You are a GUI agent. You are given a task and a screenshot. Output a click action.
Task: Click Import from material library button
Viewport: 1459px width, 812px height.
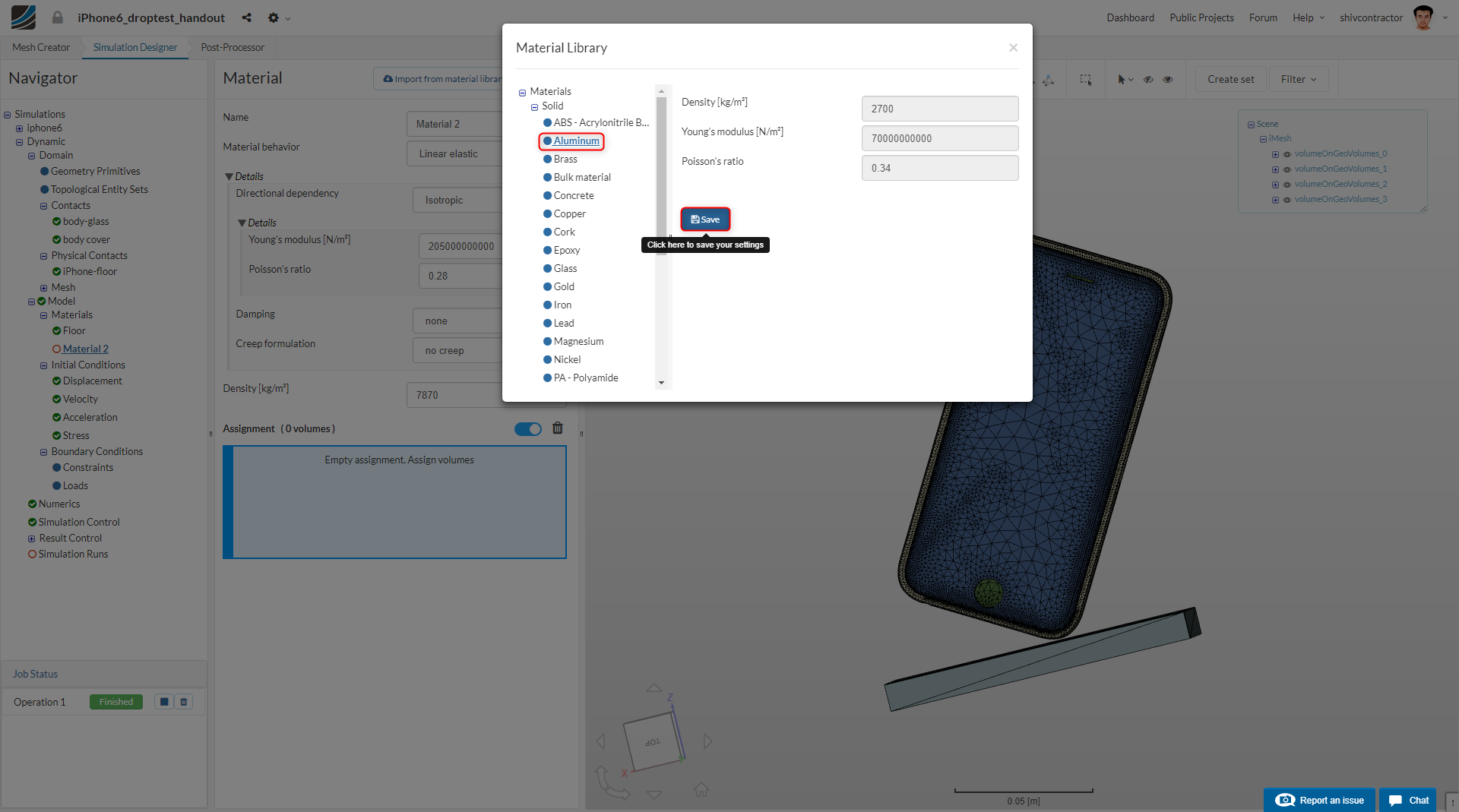[x=439, y=79]
